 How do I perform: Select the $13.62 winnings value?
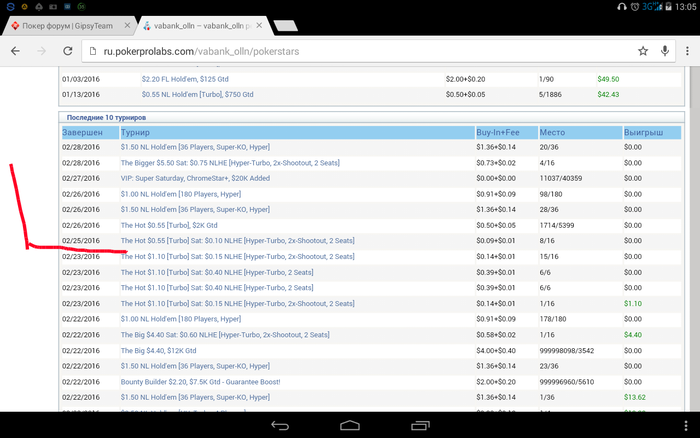pyautogui.click(x=635, y=397)
